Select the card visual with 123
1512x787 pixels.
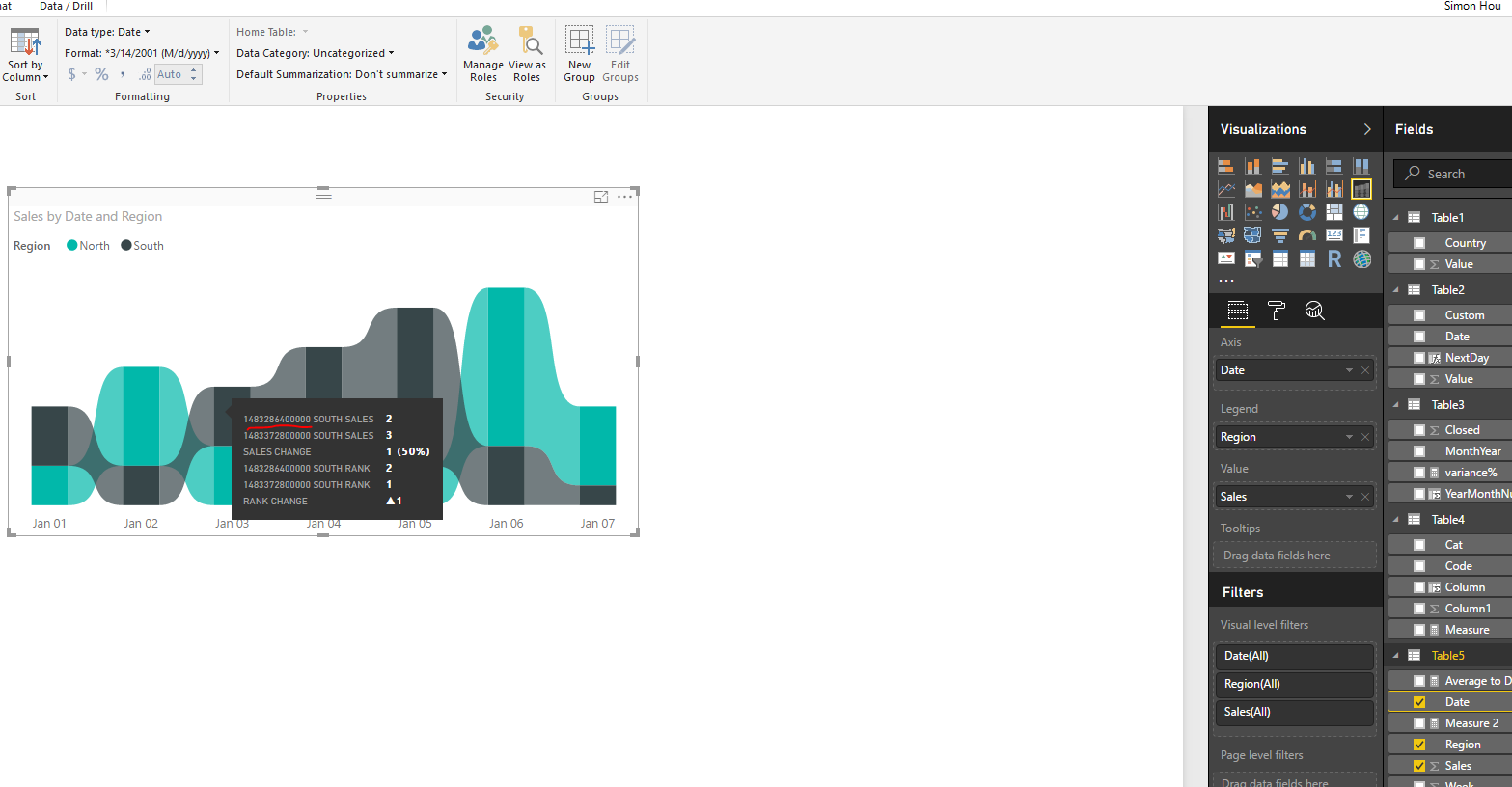click(x=1334, y=235)
